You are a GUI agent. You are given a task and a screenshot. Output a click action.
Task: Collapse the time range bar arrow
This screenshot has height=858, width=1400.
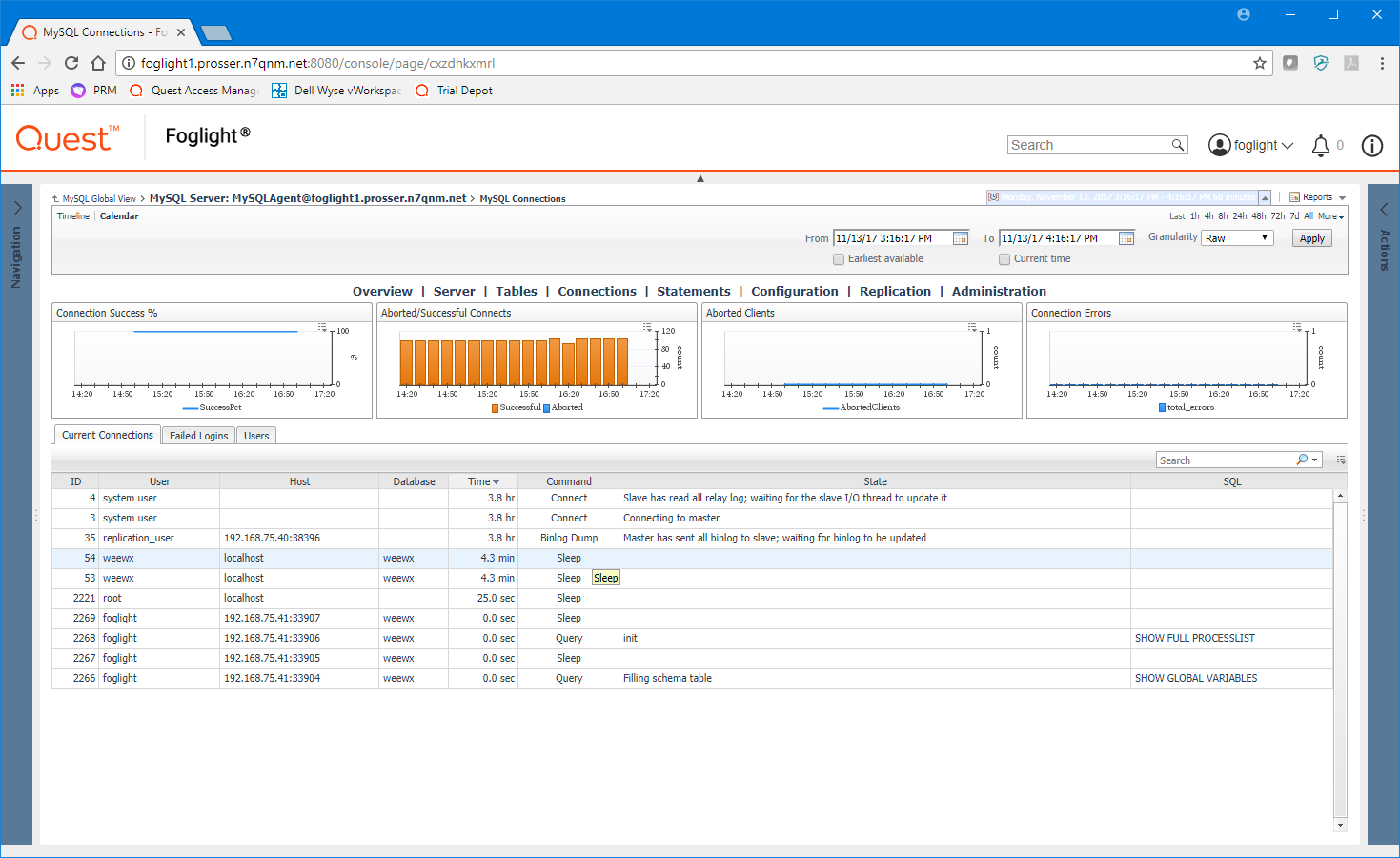click(1265, 197)
